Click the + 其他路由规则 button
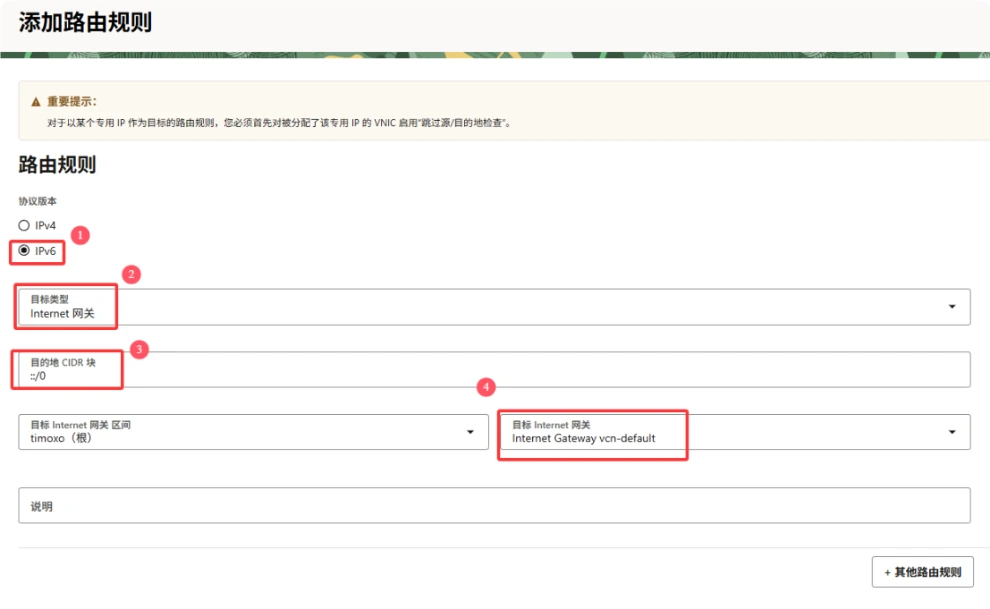Screen dimensions: 990x609 coord(922,572)
